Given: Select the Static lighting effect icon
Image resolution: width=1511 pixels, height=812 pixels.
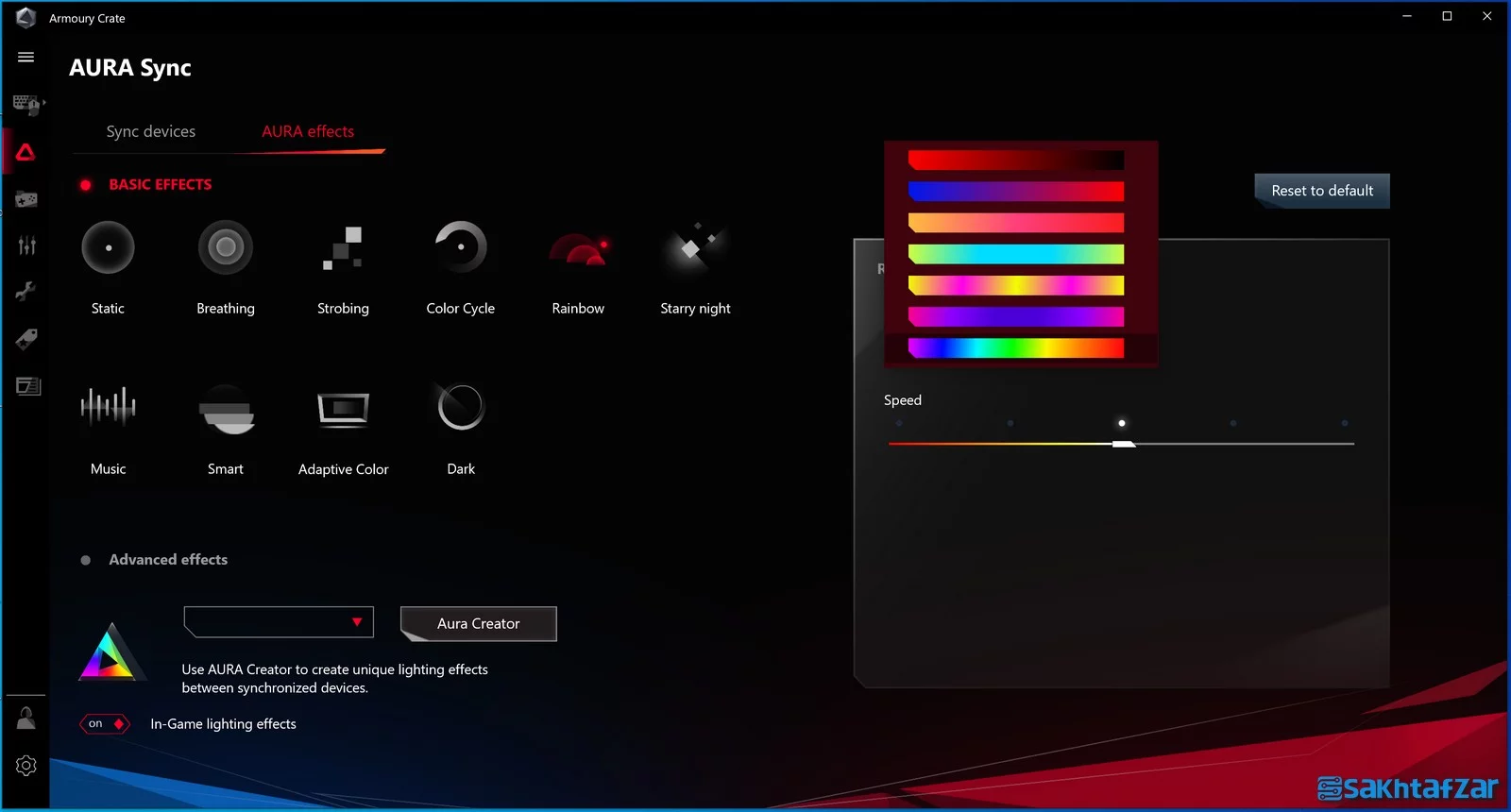Looking at the screenshot, I should click(108, 247).
